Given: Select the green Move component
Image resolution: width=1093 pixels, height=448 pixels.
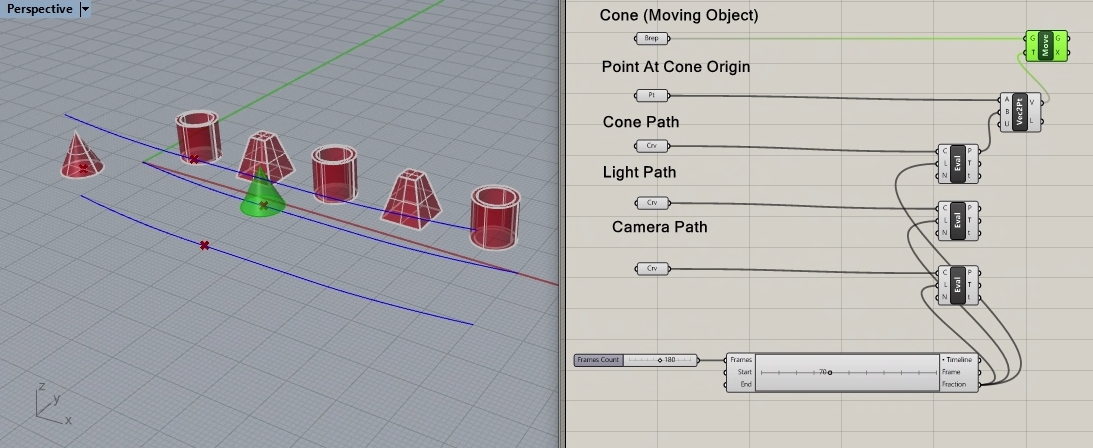Looking at the screenshot, I should [x=1046, y=45].
